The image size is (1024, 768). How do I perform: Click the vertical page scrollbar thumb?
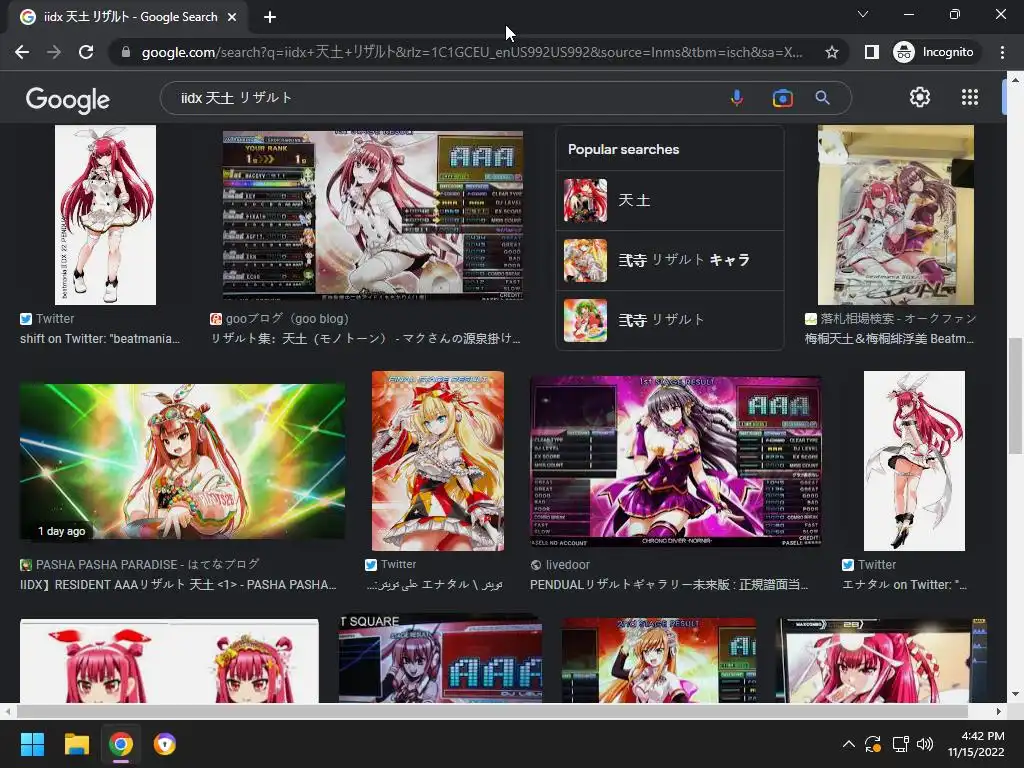1015,395
